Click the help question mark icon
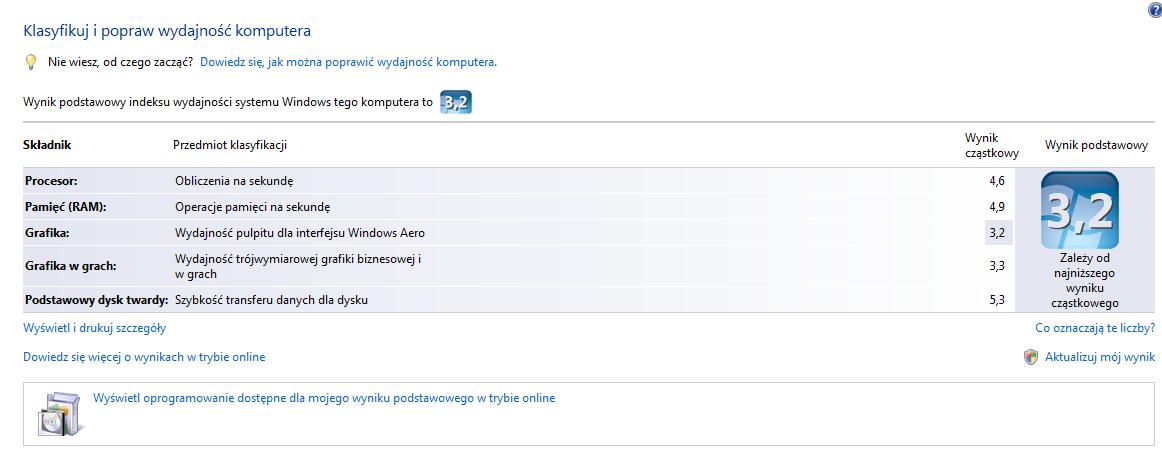 [x=1155, y=10]
